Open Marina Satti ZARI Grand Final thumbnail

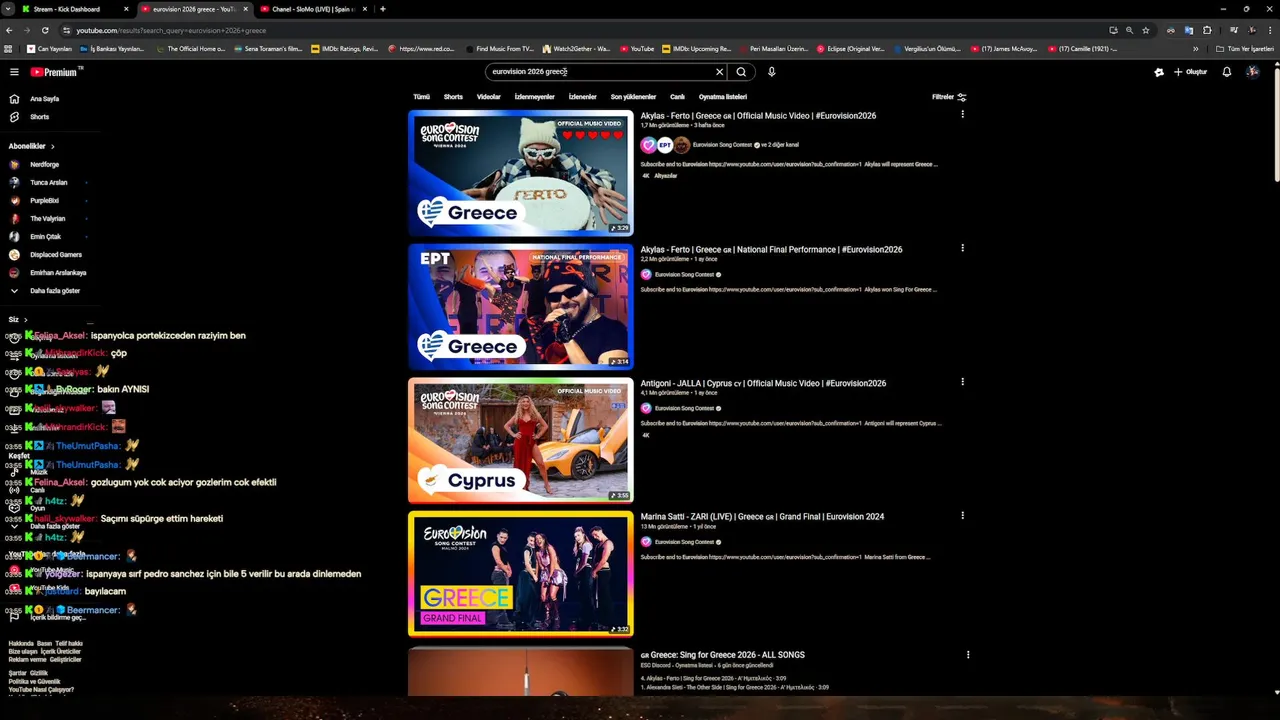[520, 574]
